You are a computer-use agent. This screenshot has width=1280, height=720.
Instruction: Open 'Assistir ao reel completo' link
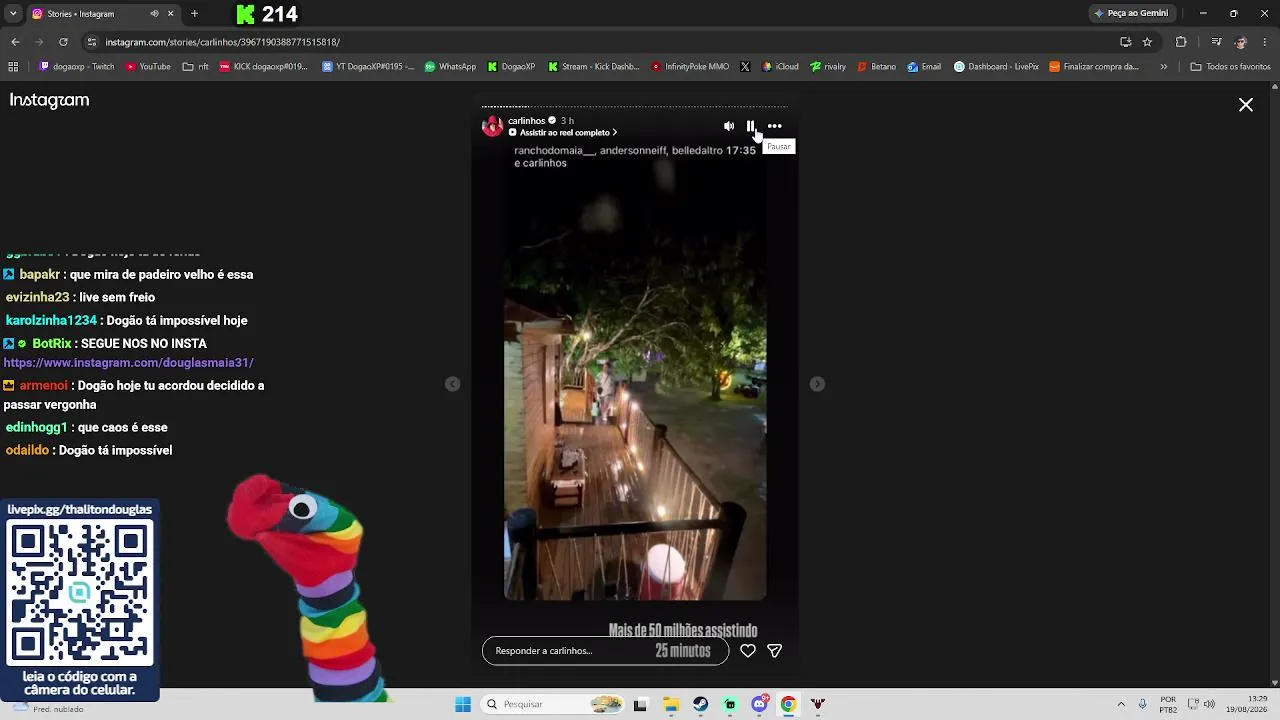[x=563, y=133]
